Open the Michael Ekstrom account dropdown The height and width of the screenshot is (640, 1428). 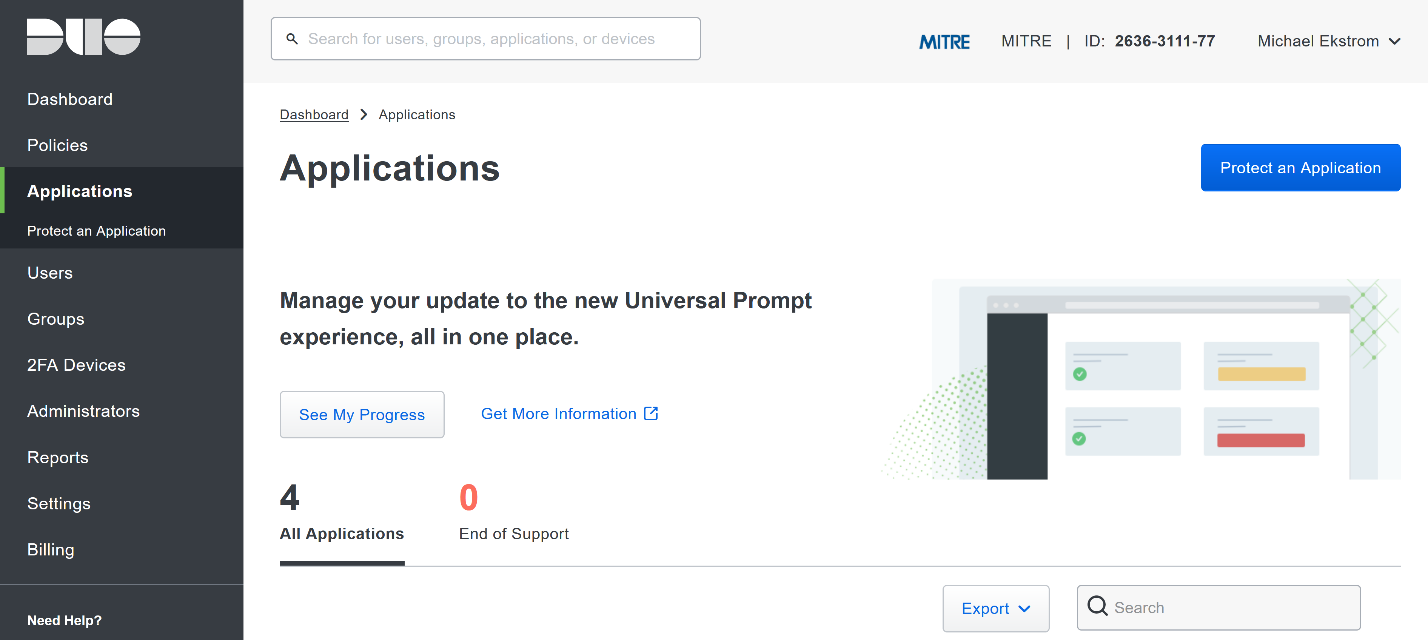[1329, 41]
